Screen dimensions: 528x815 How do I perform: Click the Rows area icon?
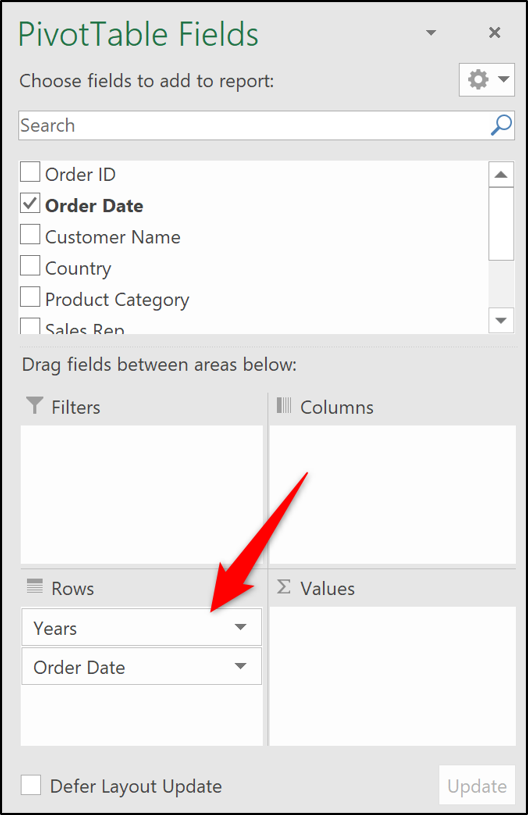pos(35,586)
